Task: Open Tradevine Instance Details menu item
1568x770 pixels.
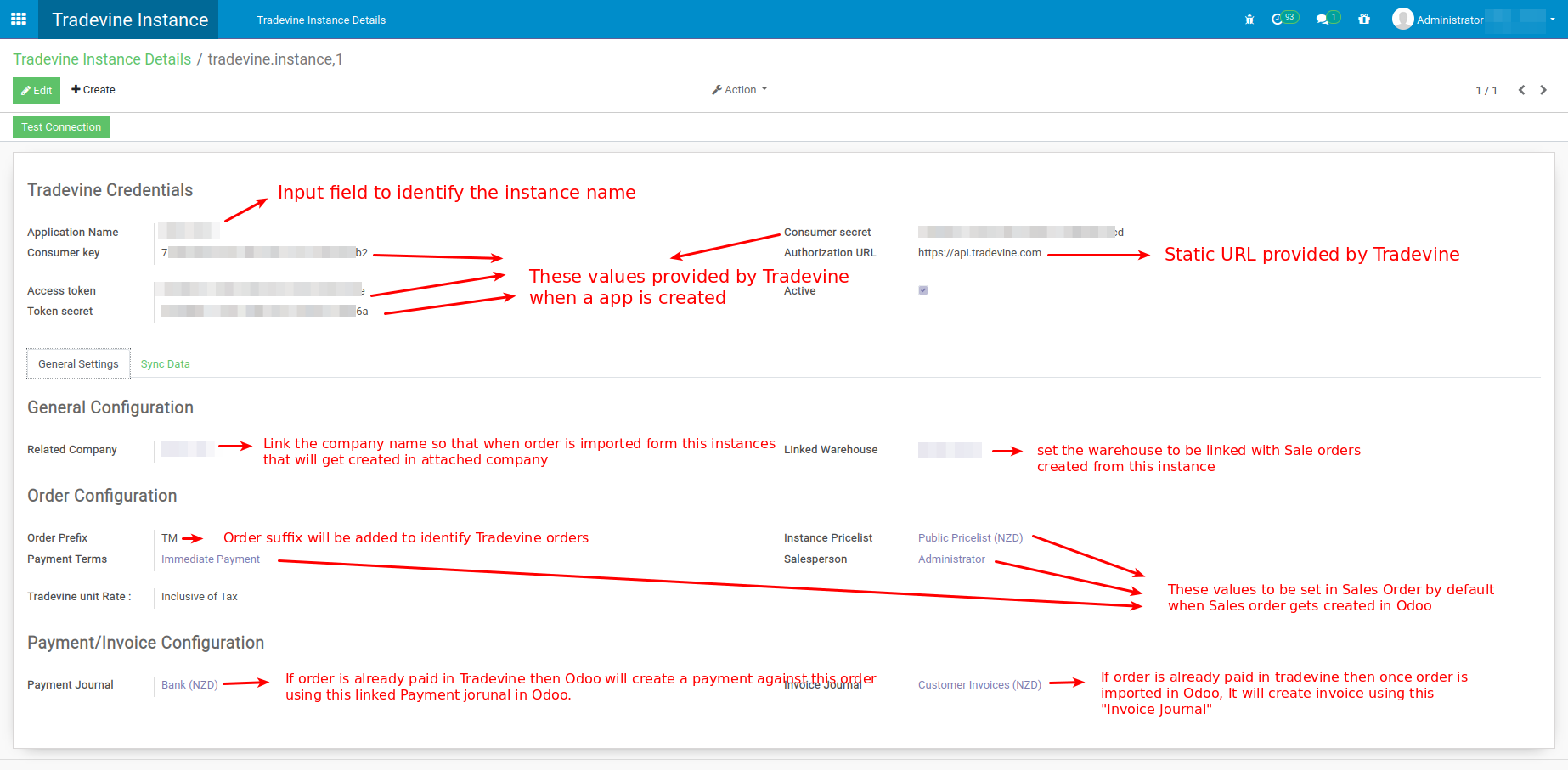Action: click(321, 20)
